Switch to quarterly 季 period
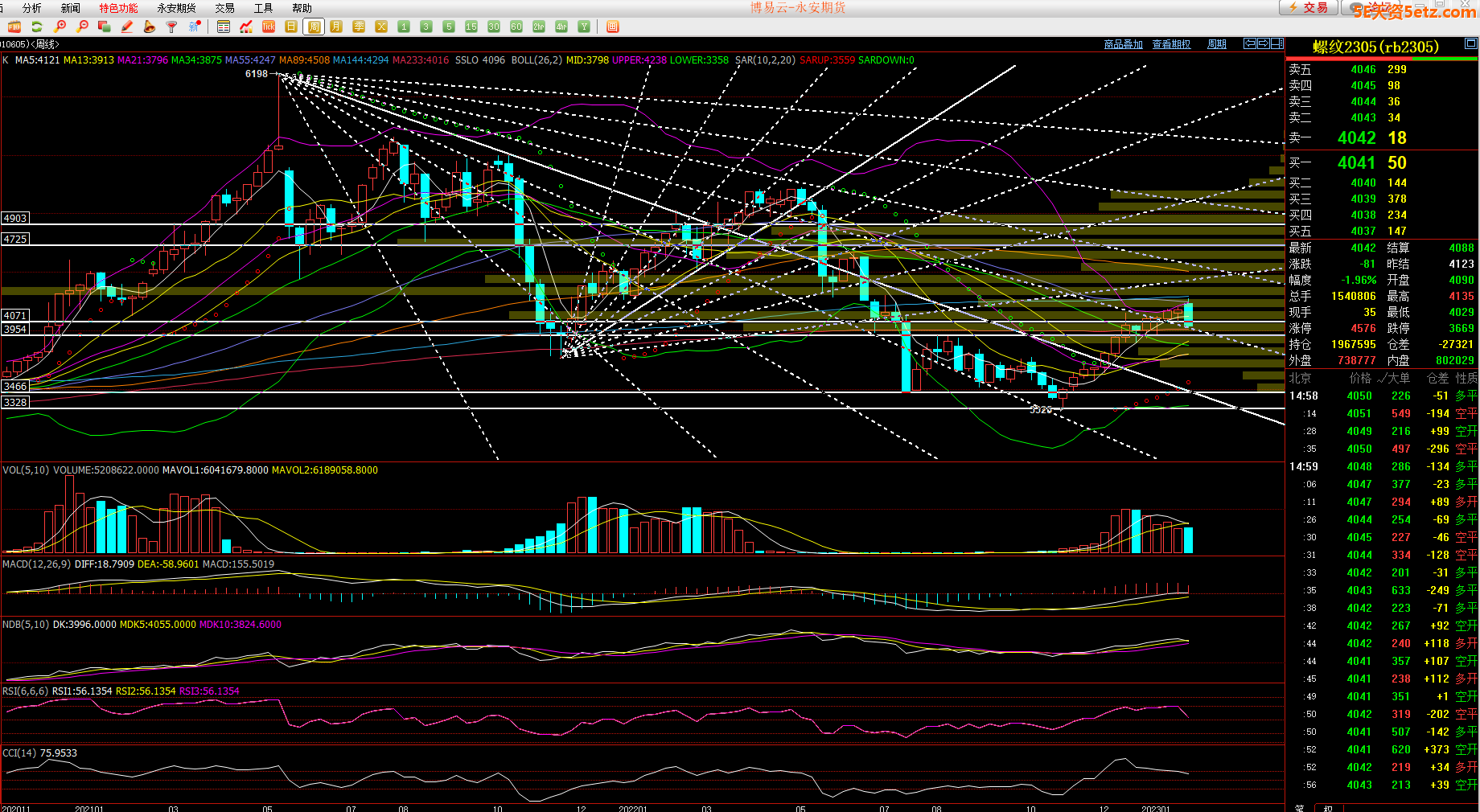This screenshot has height=812, width=1480. coord(359,27)
